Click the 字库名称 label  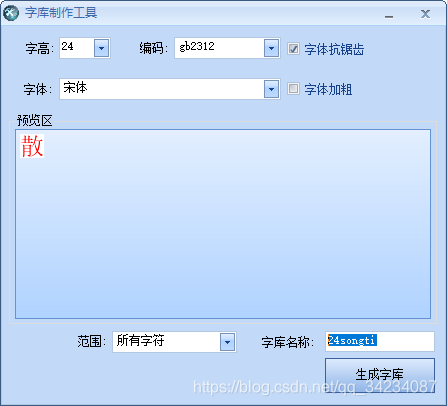288,342
